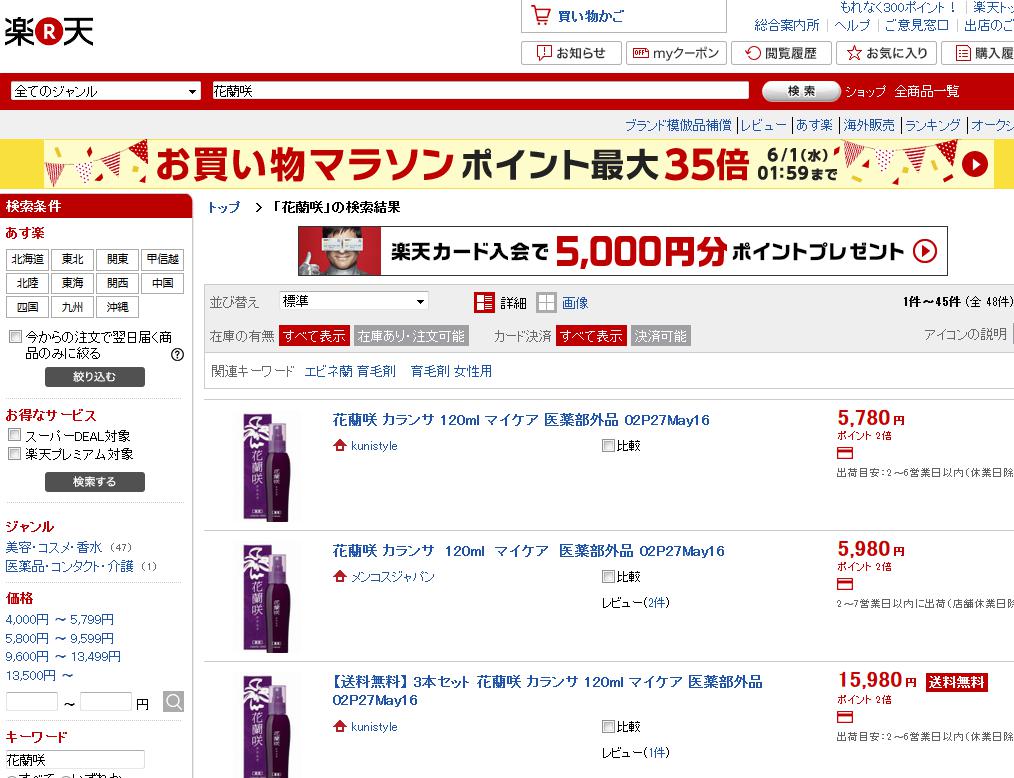
Task: Select 関東 region button
Action: [x=117, y=259]
